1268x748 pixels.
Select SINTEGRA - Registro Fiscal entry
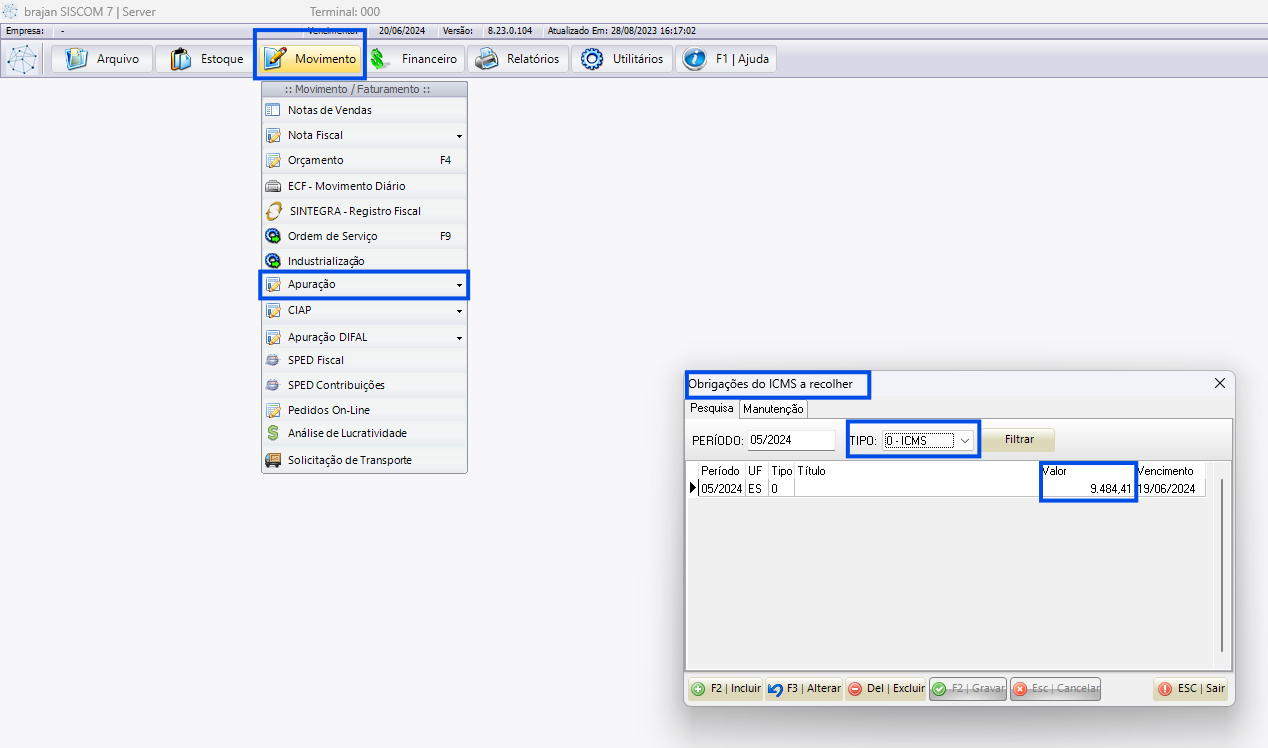pyautogui.click(x=354, y=211)
